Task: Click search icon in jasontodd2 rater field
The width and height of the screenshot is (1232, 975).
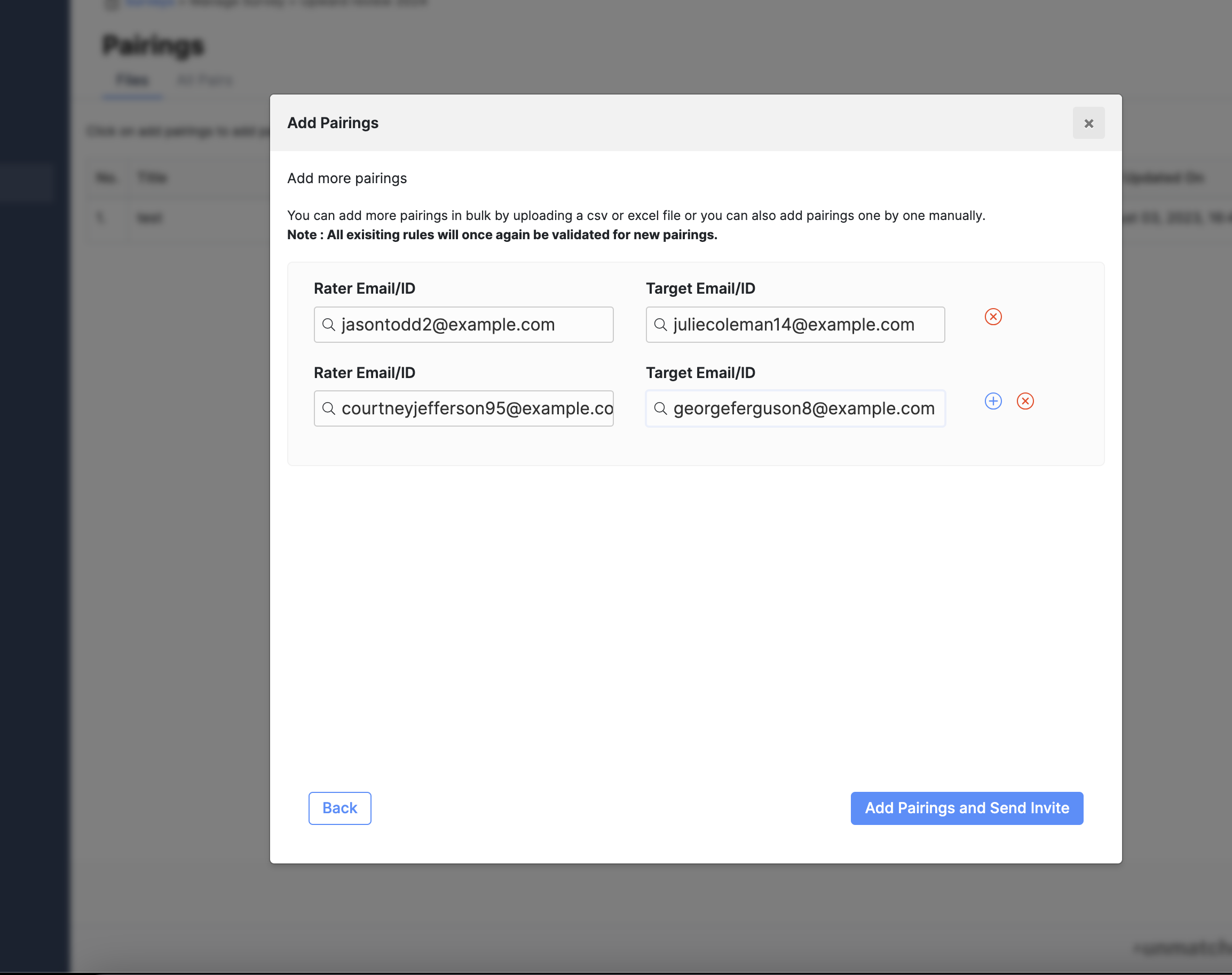Action: [x=329, y=324]
